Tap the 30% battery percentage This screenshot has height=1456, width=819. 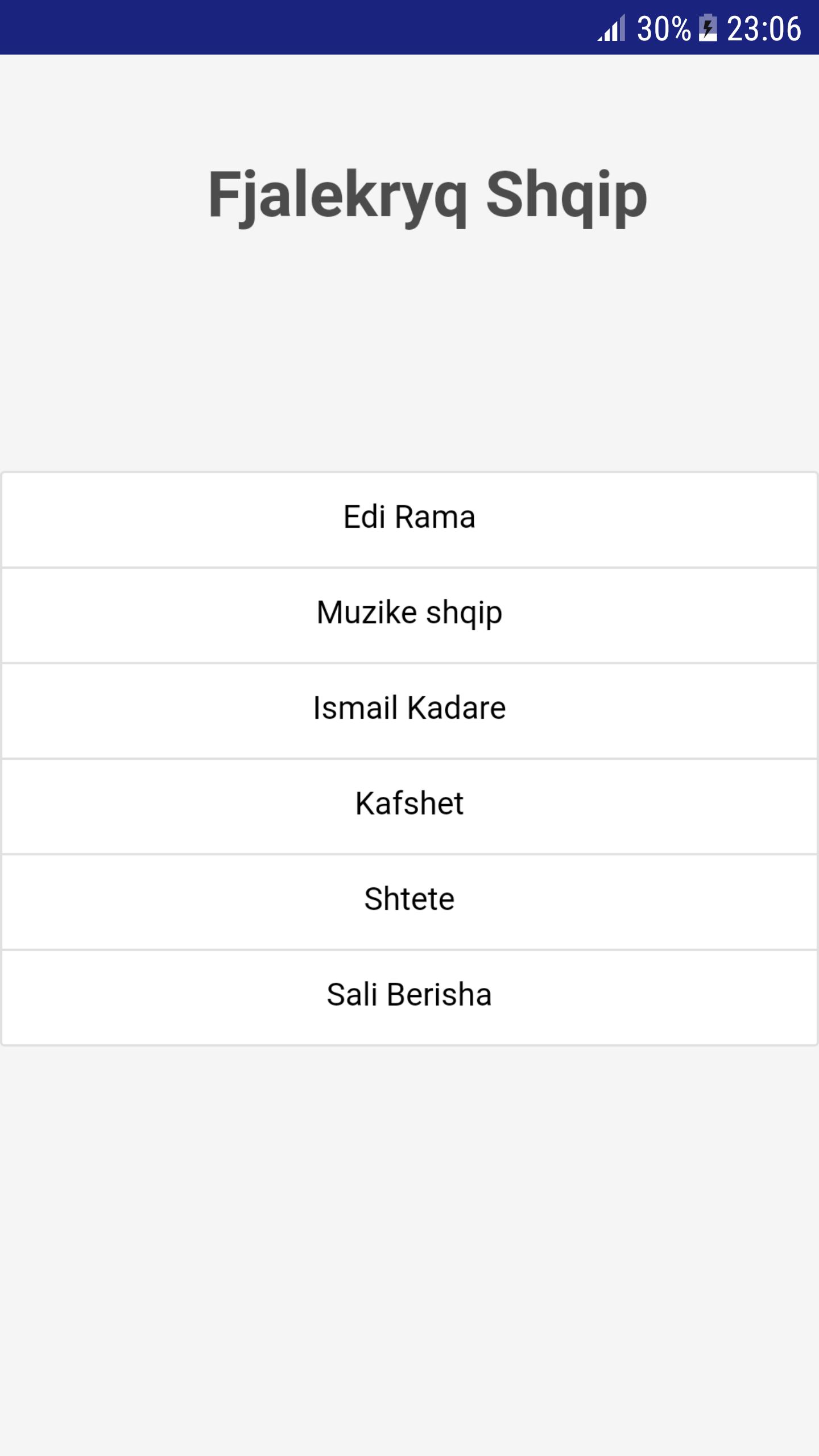(x=663, y=28)
